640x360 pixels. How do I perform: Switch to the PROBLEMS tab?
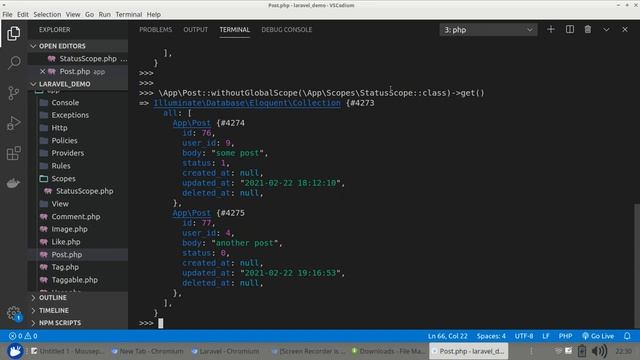(x=156, y=30)
